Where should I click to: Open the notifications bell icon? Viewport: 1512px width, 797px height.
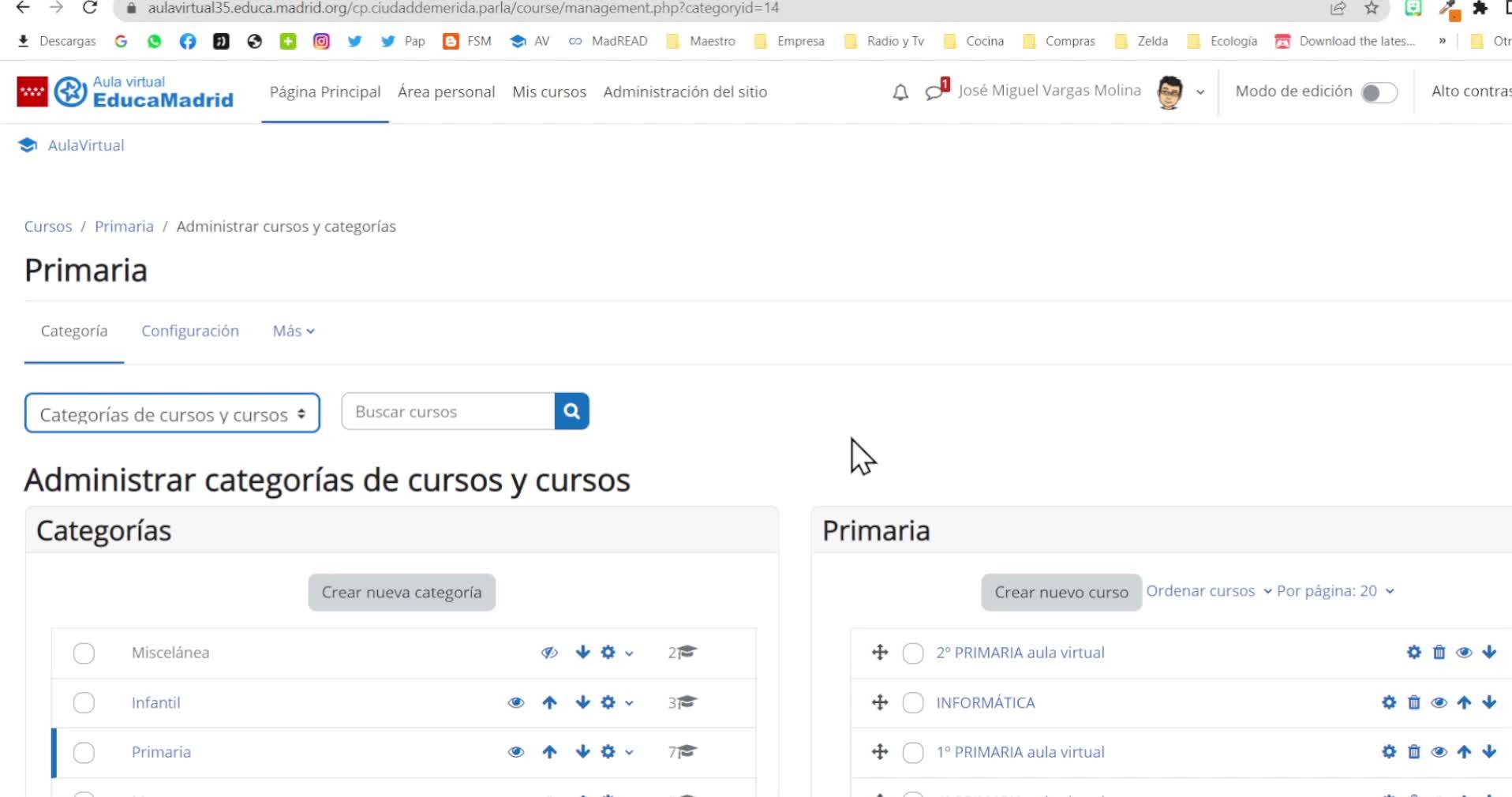coord(900,92)
